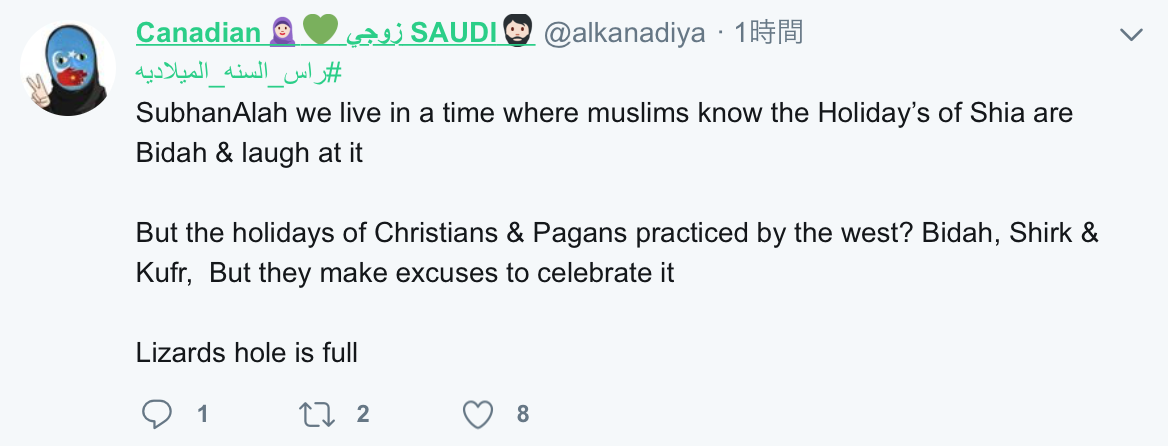Click the bearded man emoji after SAUDI
The image size is (1168, 446).
(x=519, y=33)
